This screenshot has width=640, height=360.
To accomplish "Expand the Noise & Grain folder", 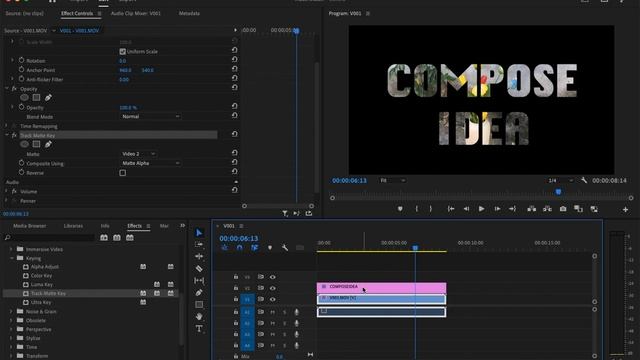I will pos(11,311).
